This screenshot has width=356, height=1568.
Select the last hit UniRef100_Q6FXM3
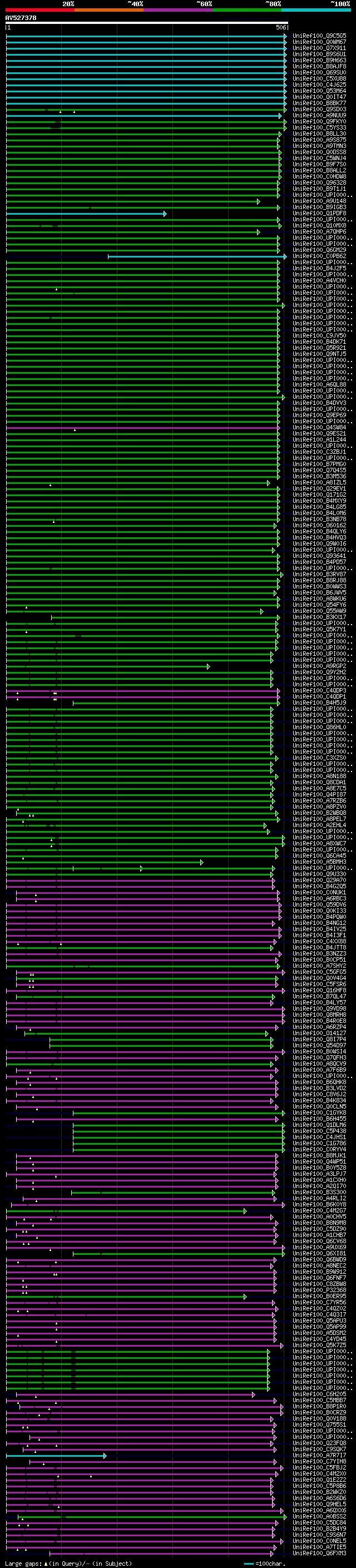[x=319, y=1554]
